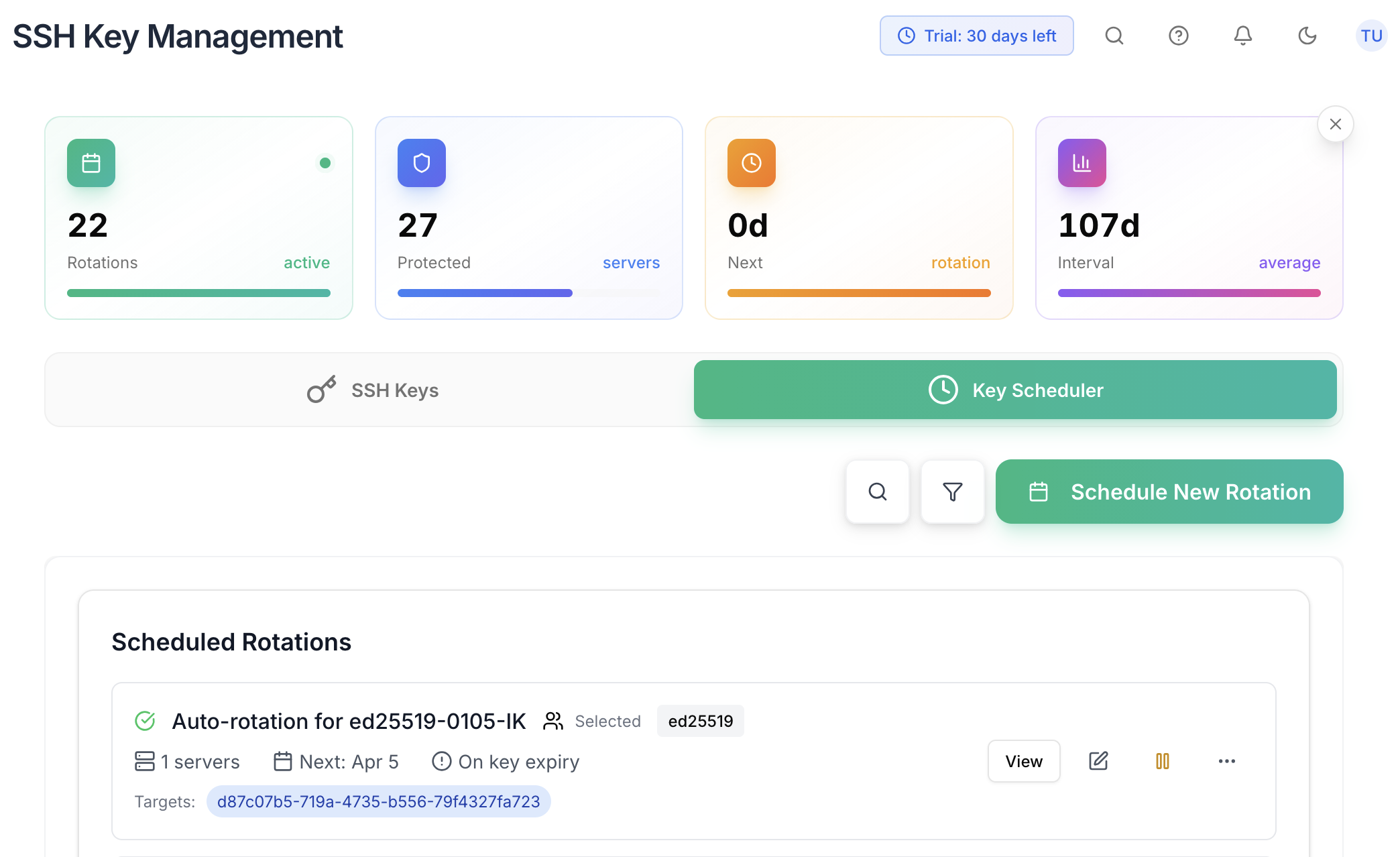The image size is (1400, 857).
Task: Open the rotation filter options
Action: point(952,492)
